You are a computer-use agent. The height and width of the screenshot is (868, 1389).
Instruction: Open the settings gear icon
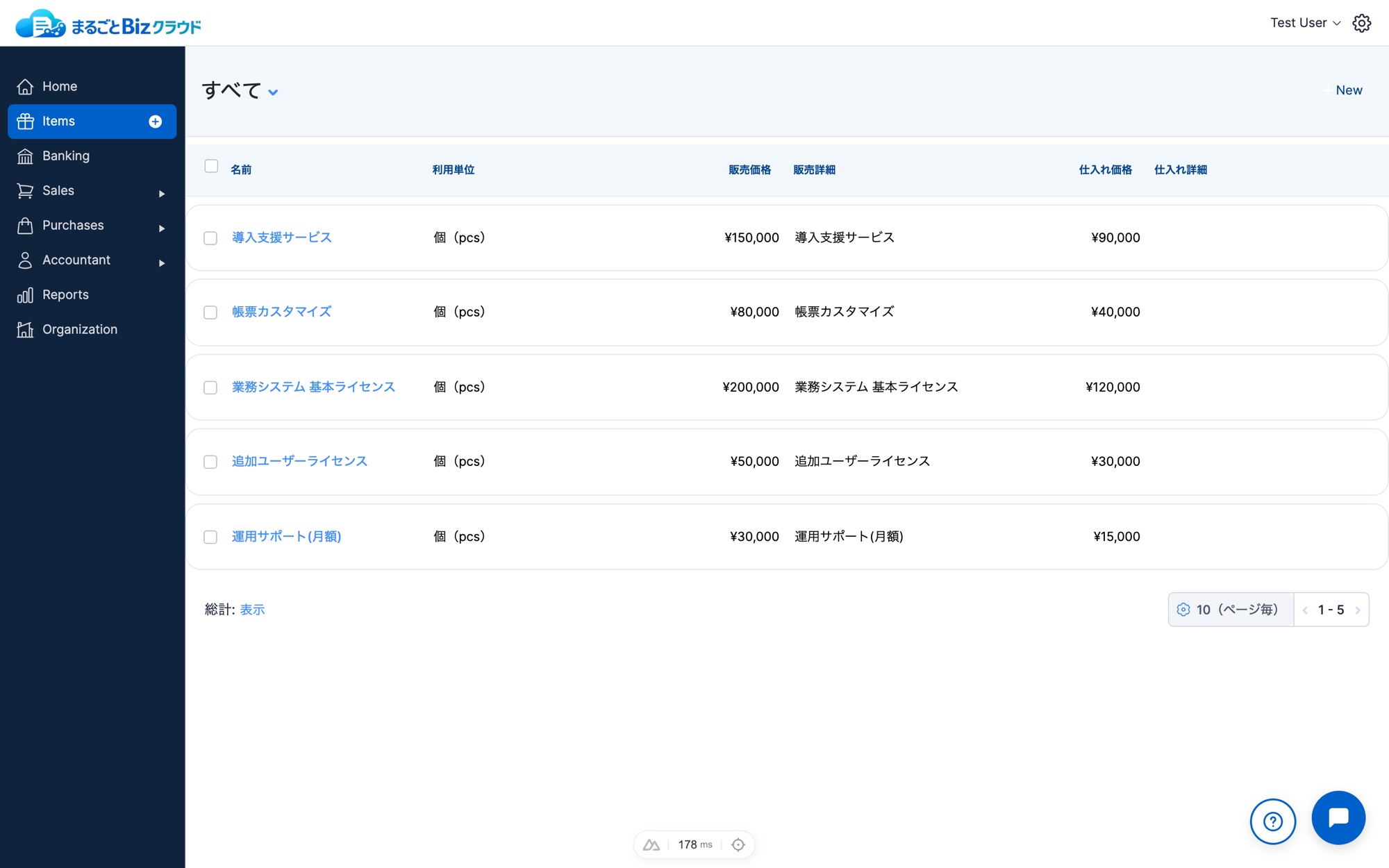[x=1361, y=23]
